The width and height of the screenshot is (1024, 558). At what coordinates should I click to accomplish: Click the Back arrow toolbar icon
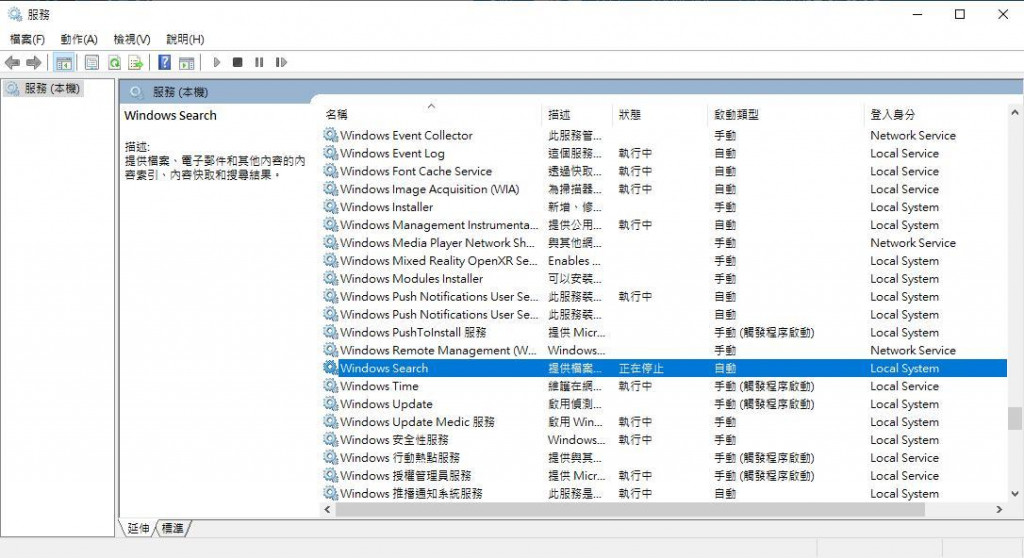point(12,63)
